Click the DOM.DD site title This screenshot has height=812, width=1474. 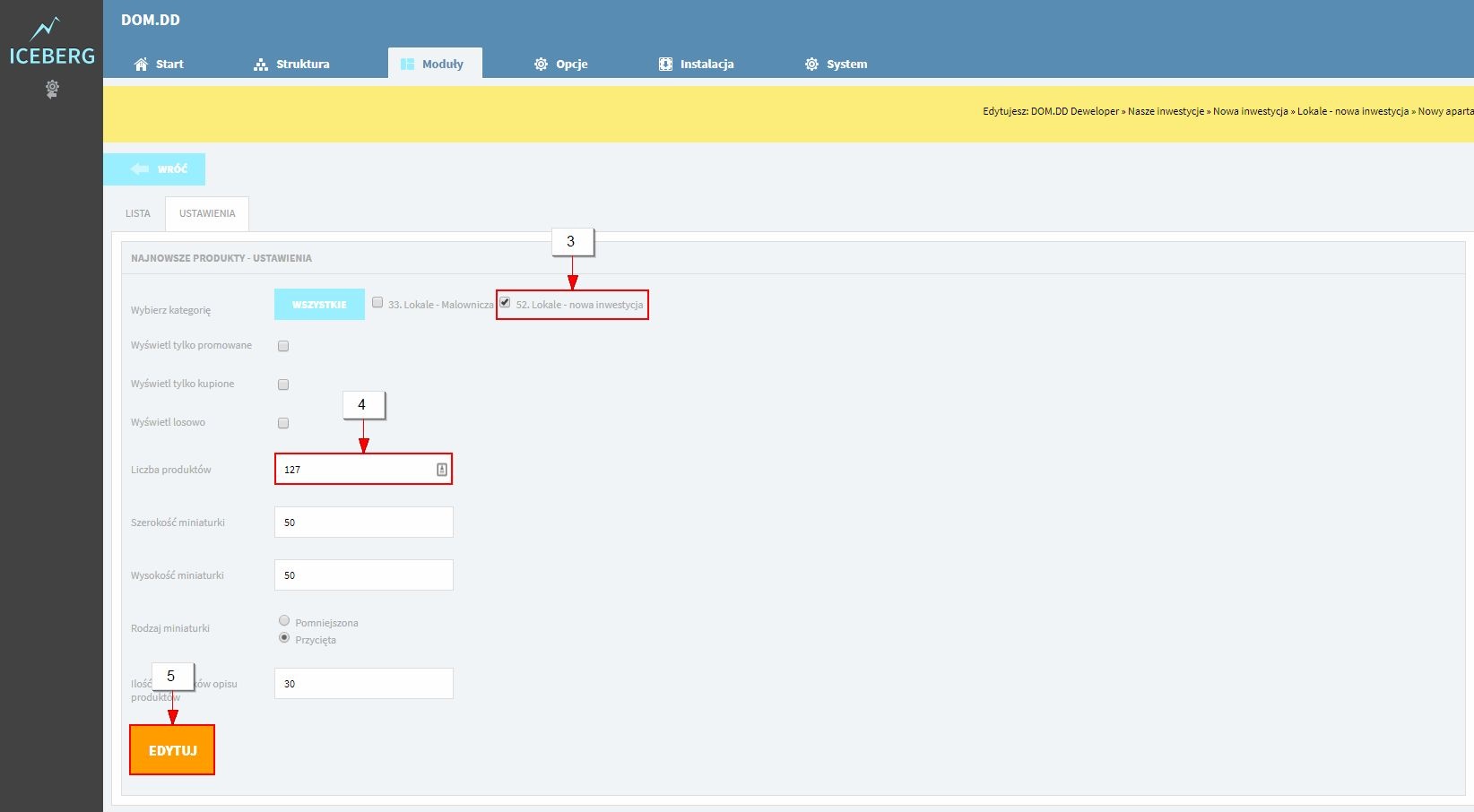(151, 20)
